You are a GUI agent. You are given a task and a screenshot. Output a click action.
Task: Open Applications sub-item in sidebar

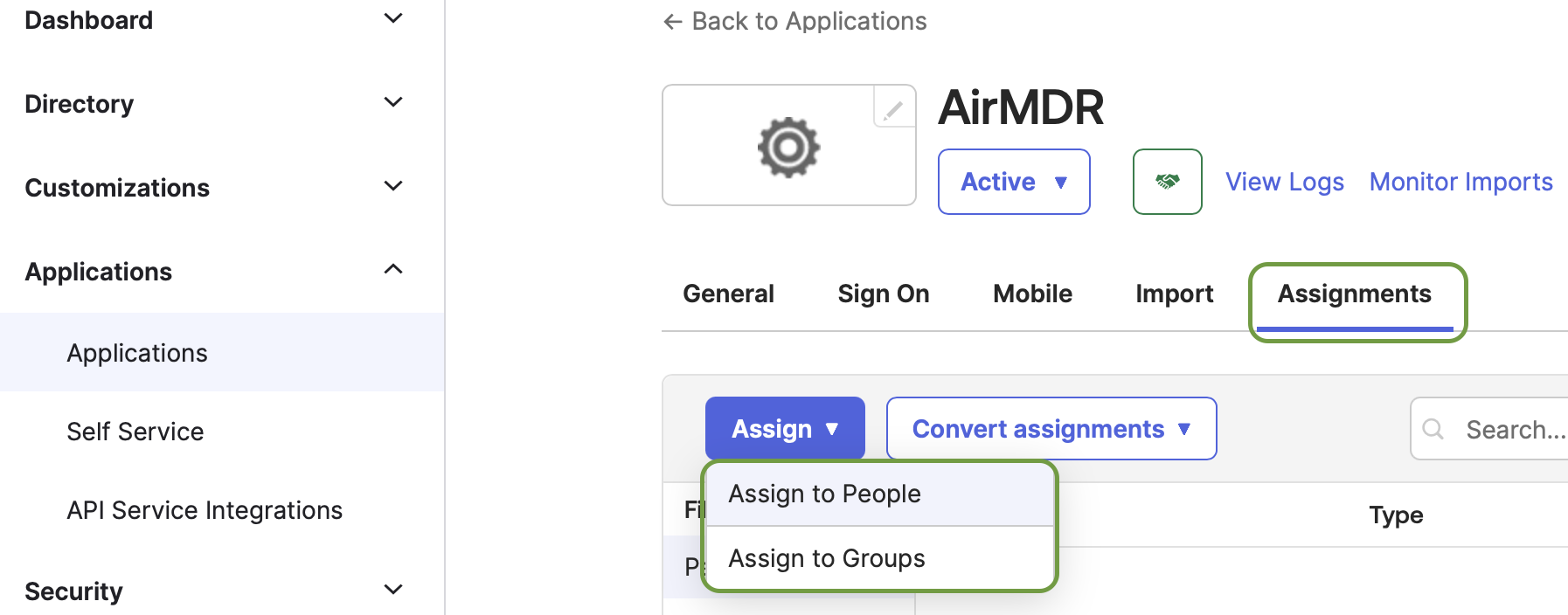222,353
